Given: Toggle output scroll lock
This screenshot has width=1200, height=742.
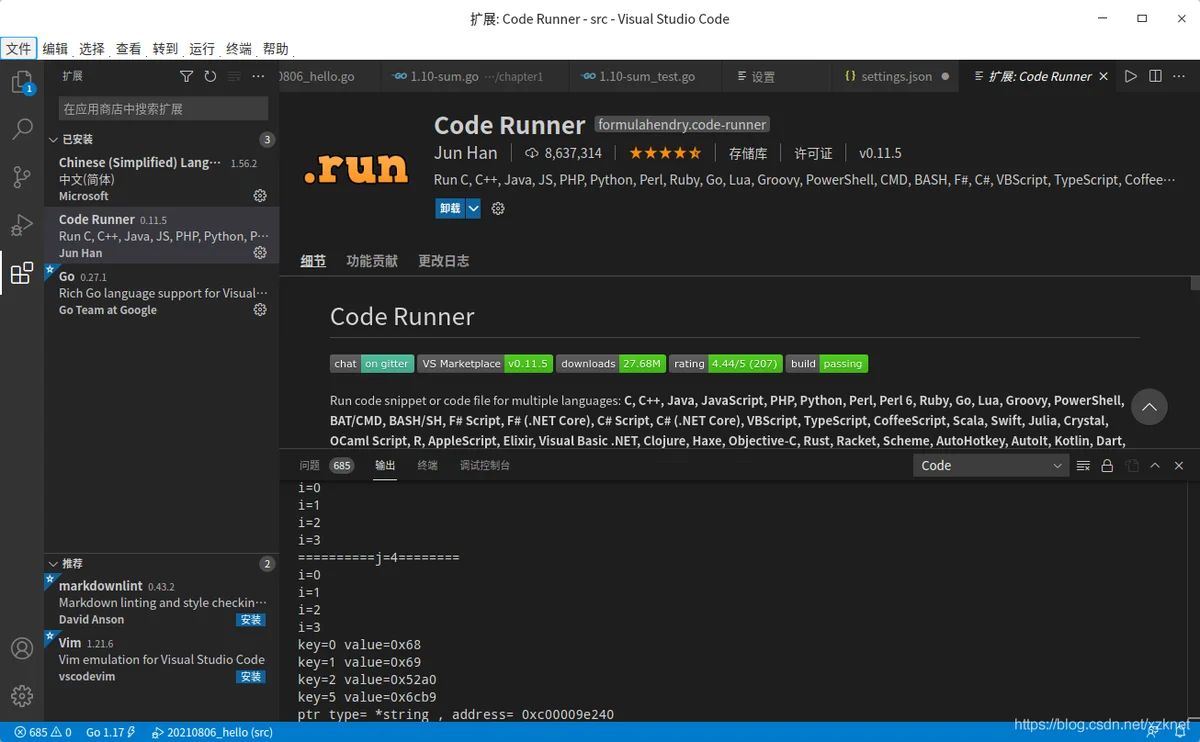Looking at the screenshot, I should click(1107, 466).
